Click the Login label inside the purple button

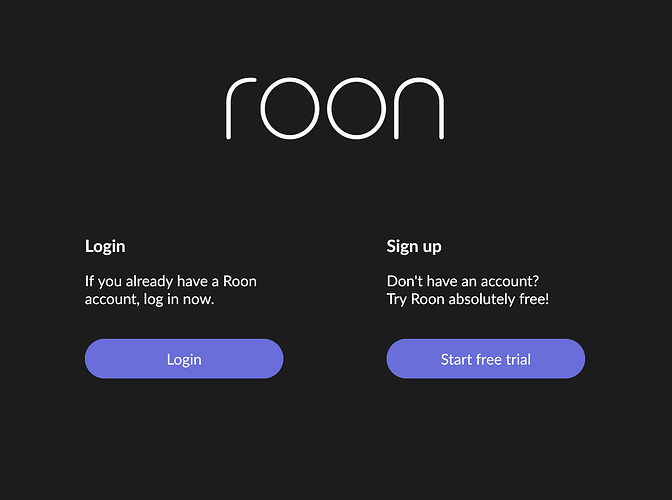184,359
